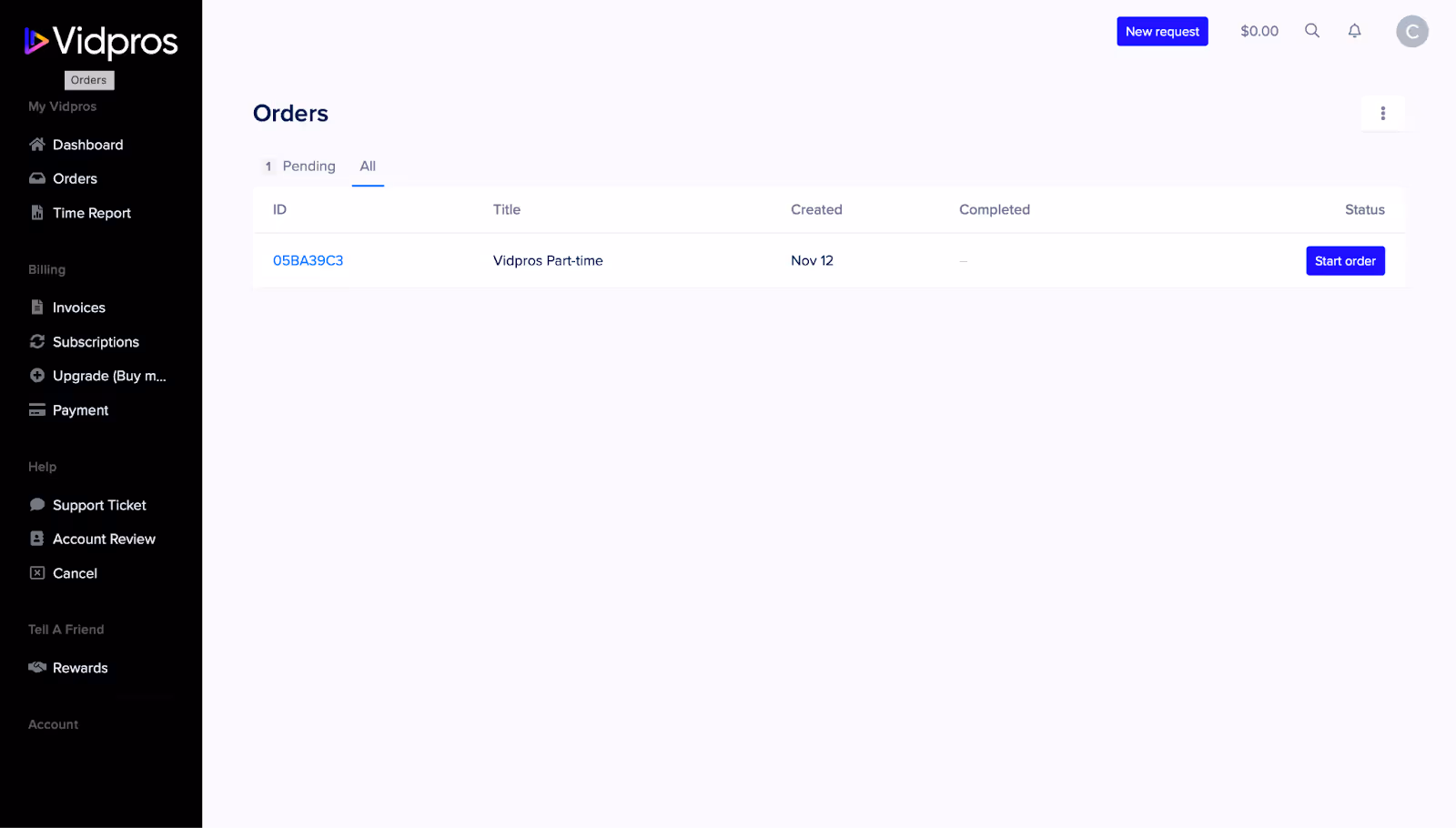The width and height of the screenshot is (1456, 828).
Task: Open Payment settings in sidebar
Action: coord(80,410)
